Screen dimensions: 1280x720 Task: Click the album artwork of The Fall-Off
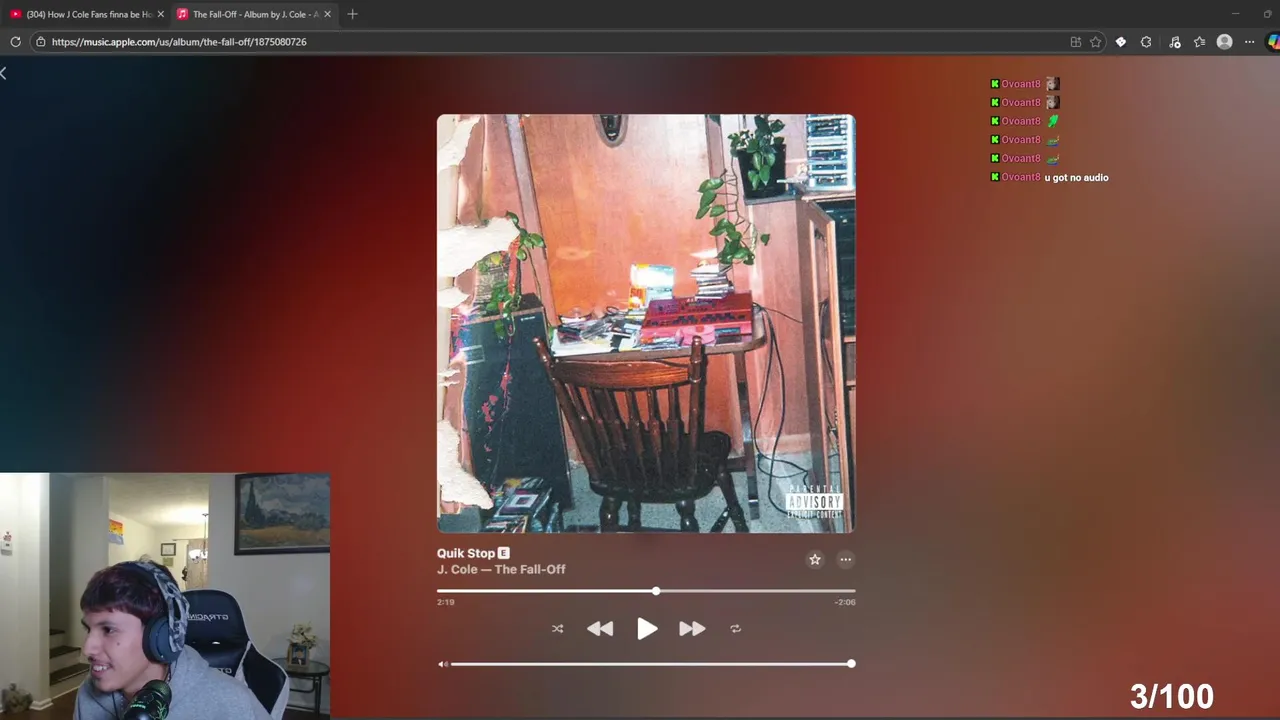(646, 323)
